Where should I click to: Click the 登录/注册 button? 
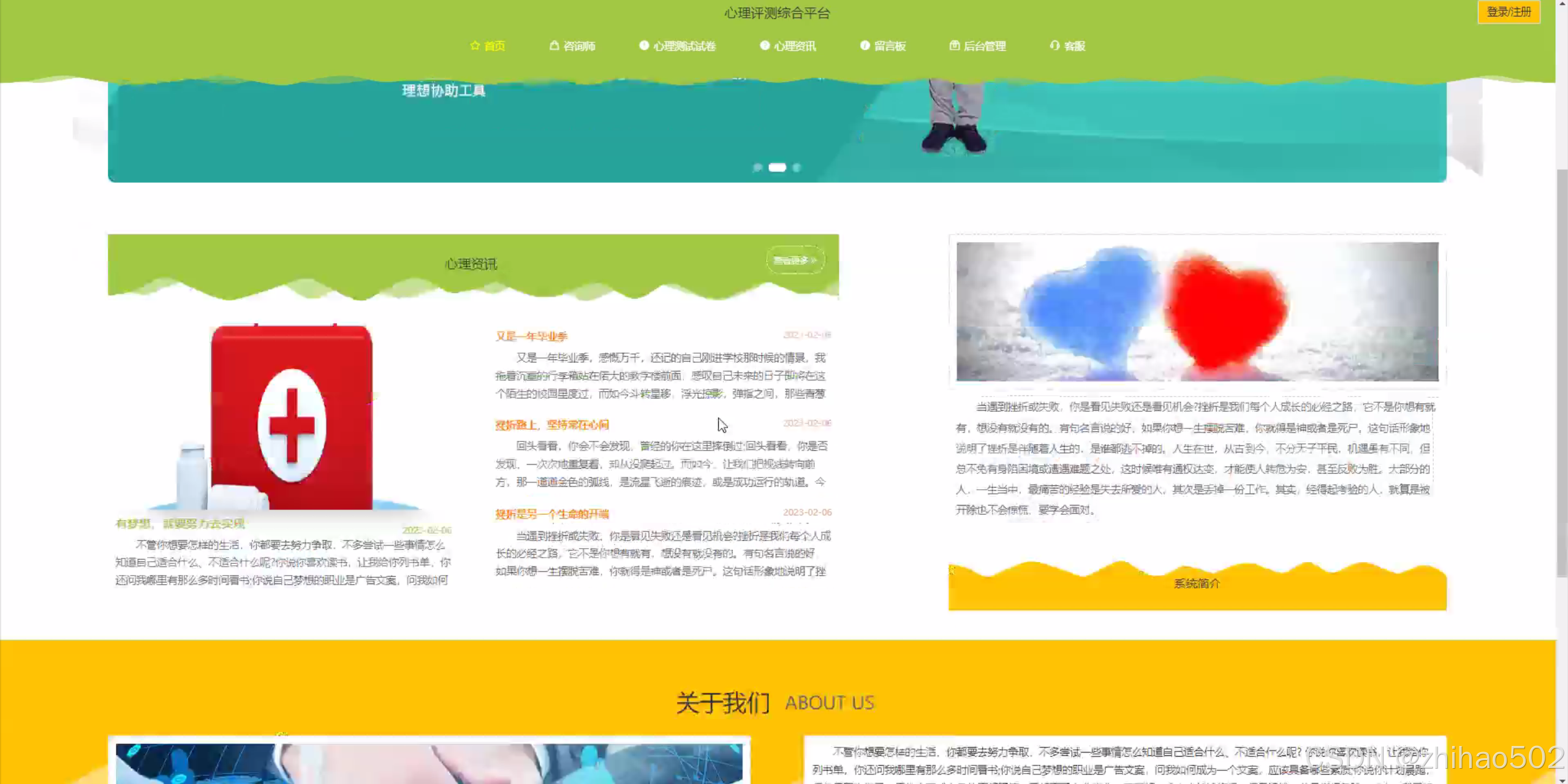point(1508,12)
